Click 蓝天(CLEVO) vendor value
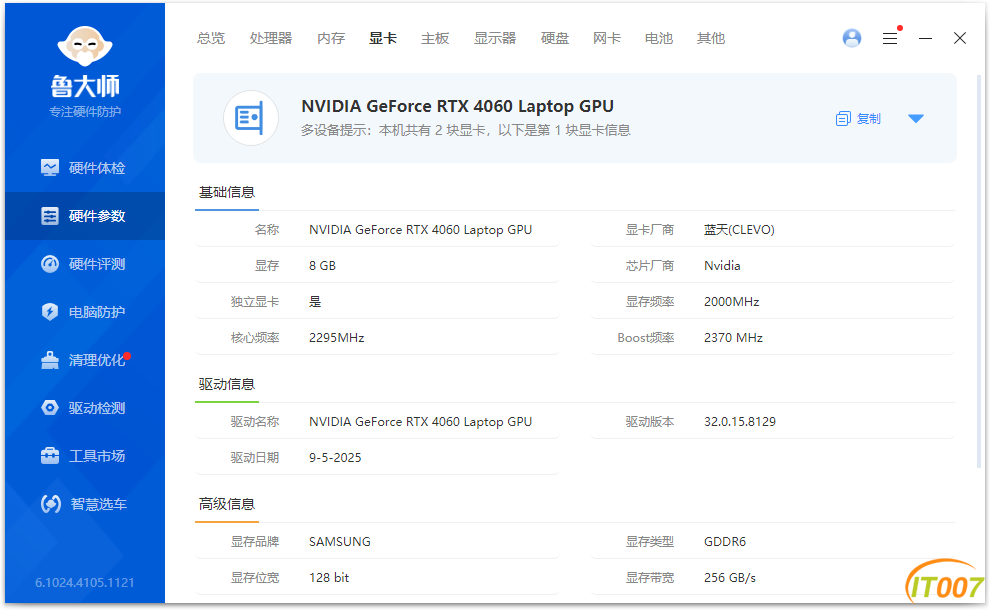 click(x=739, y=230)
